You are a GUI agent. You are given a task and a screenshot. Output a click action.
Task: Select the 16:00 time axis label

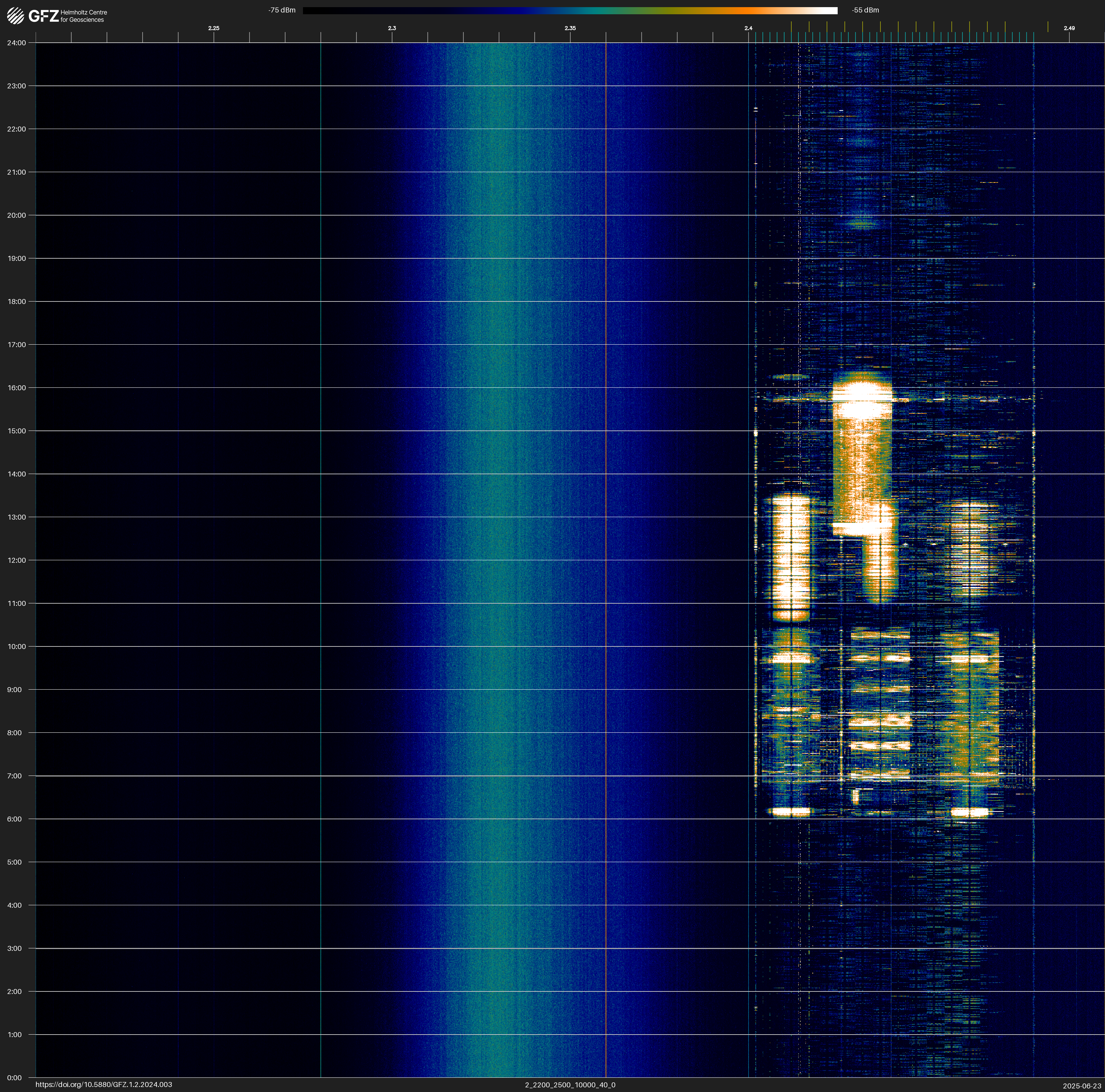17,388
